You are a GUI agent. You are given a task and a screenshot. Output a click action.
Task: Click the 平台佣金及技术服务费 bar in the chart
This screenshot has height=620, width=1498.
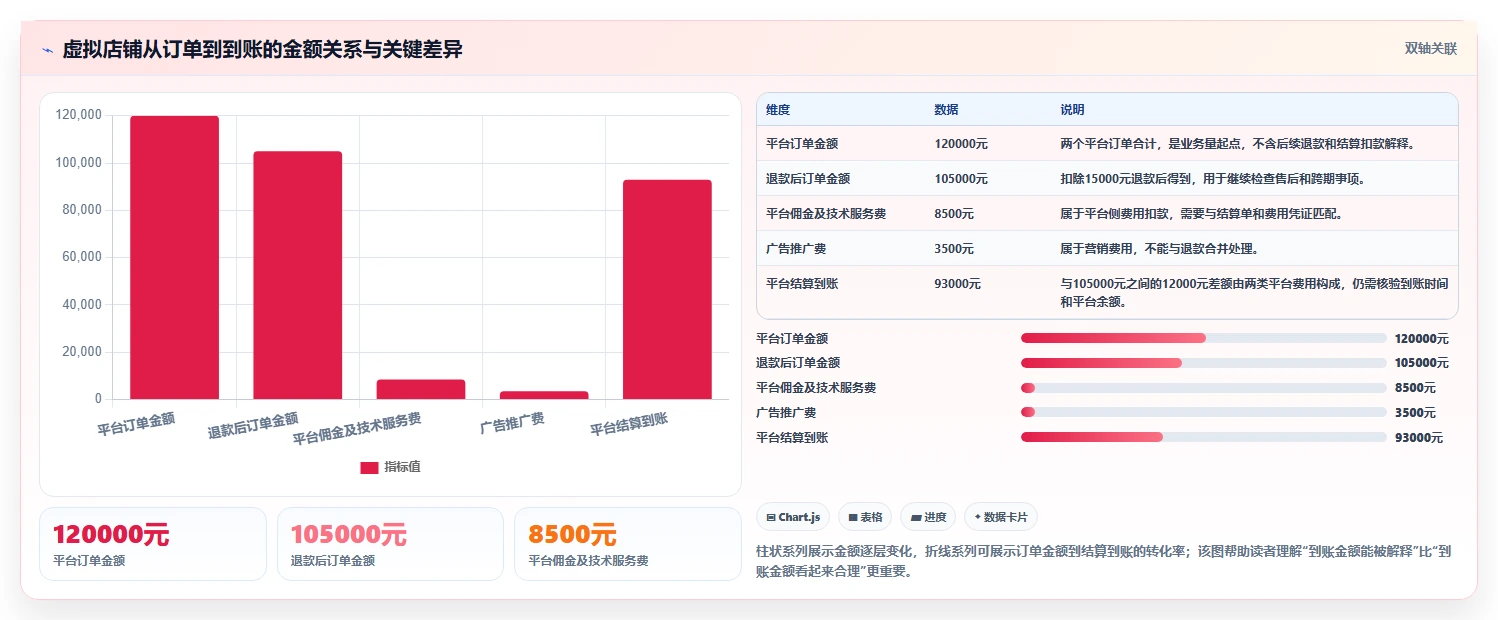[421, 389]
